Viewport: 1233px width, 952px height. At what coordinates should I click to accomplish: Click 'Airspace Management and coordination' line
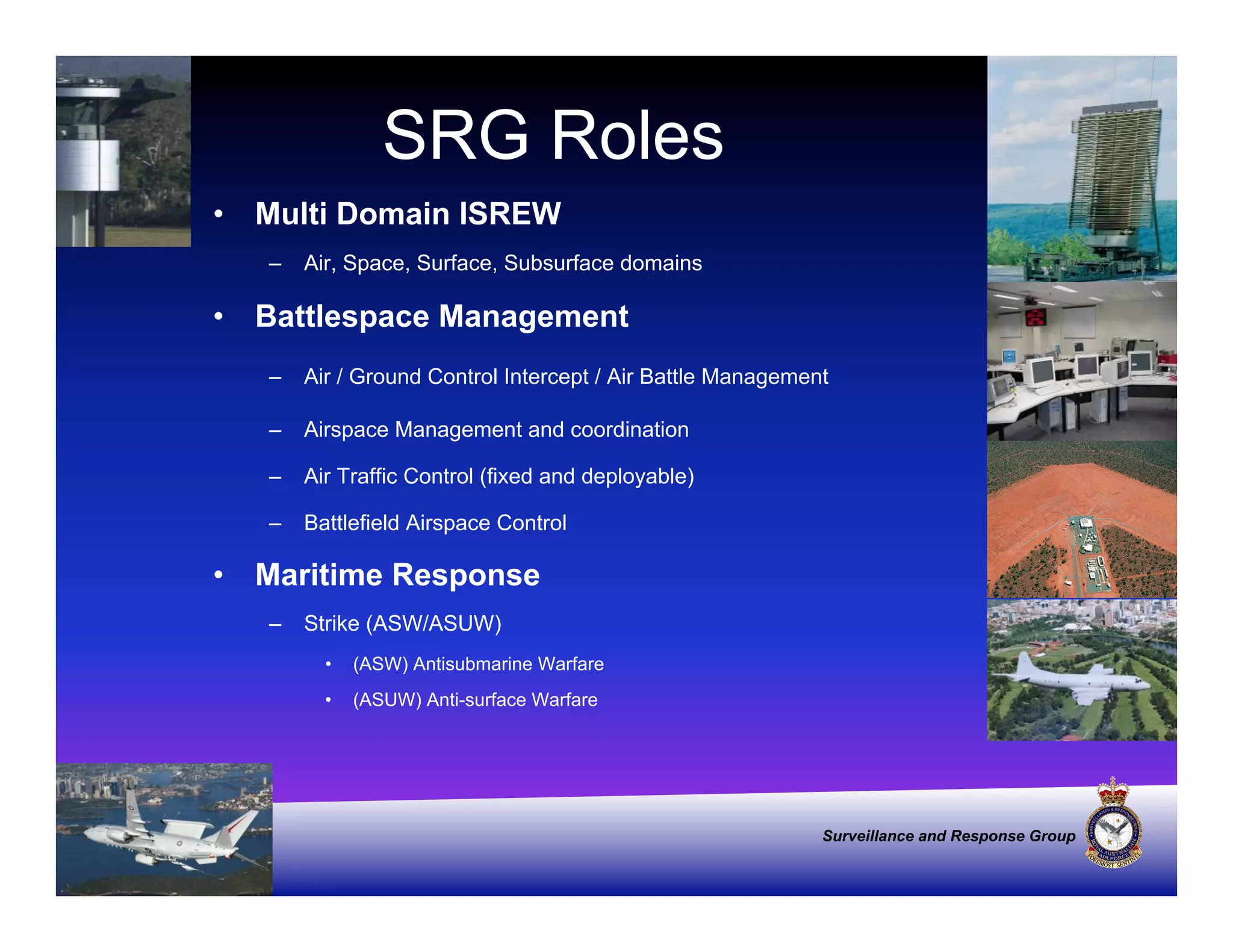[496, 430]
